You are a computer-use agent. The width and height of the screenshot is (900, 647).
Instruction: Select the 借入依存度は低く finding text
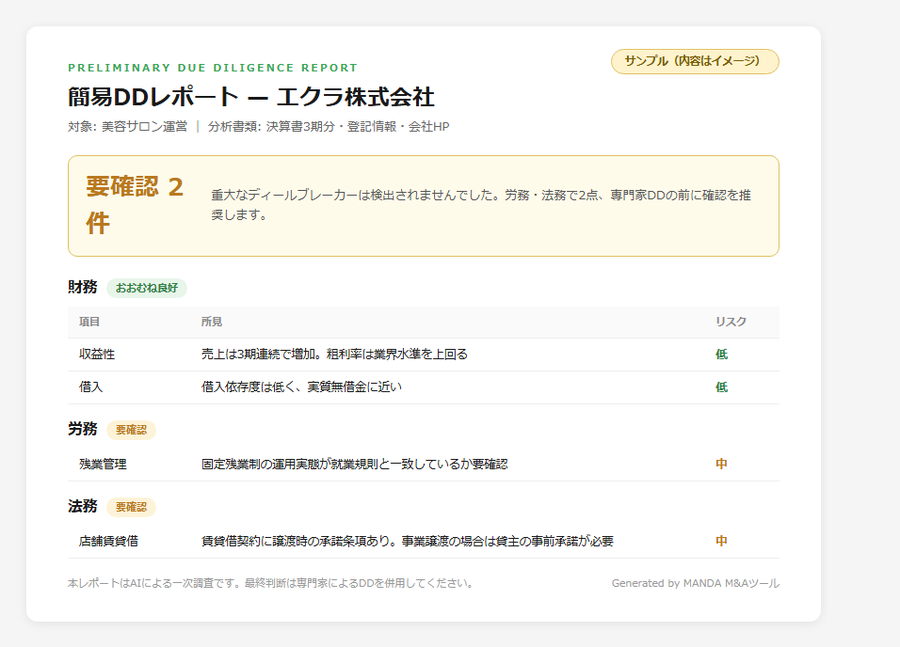click(x=301, y=387)
